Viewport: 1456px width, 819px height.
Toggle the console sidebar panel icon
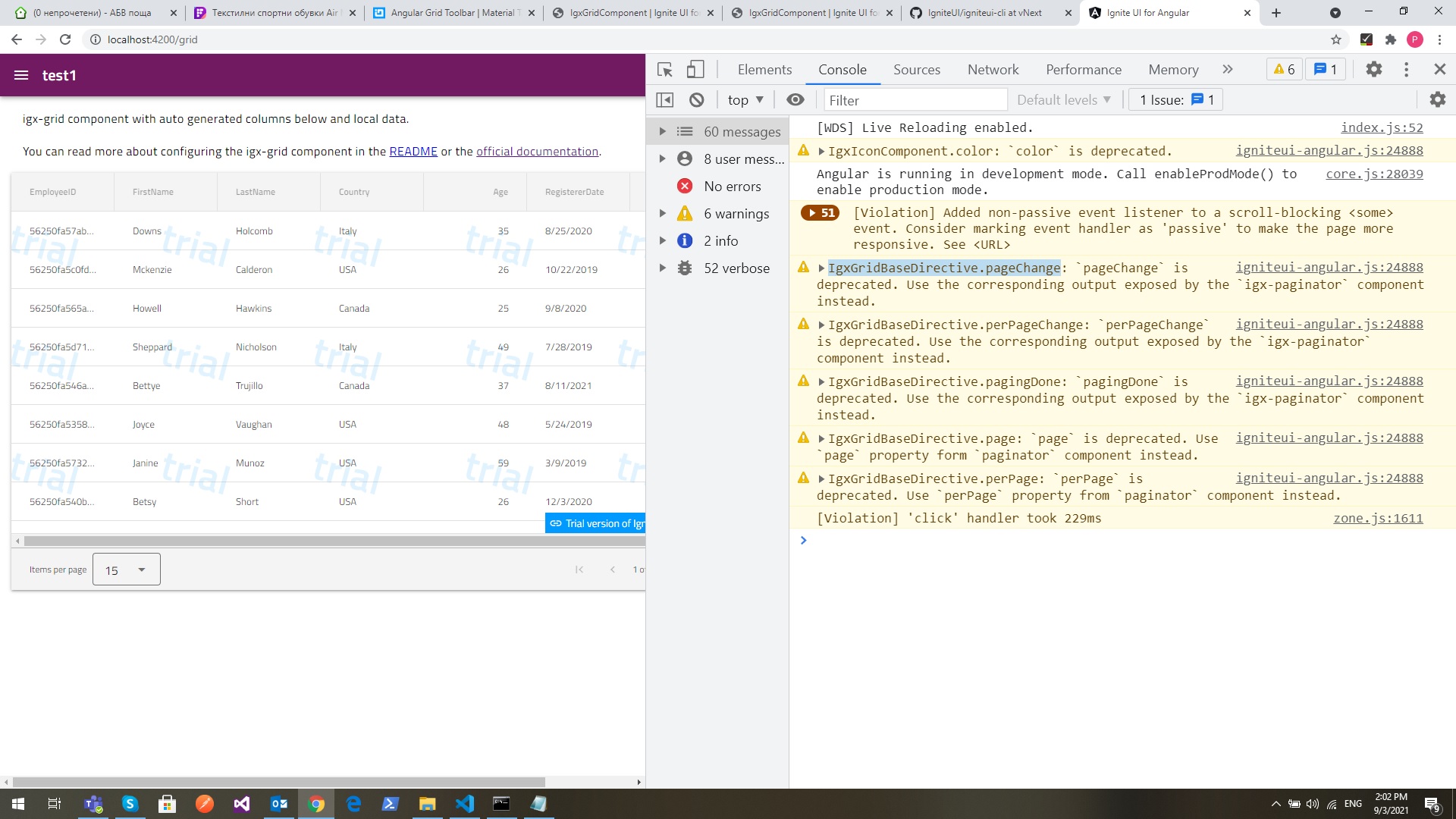(664, 100)
